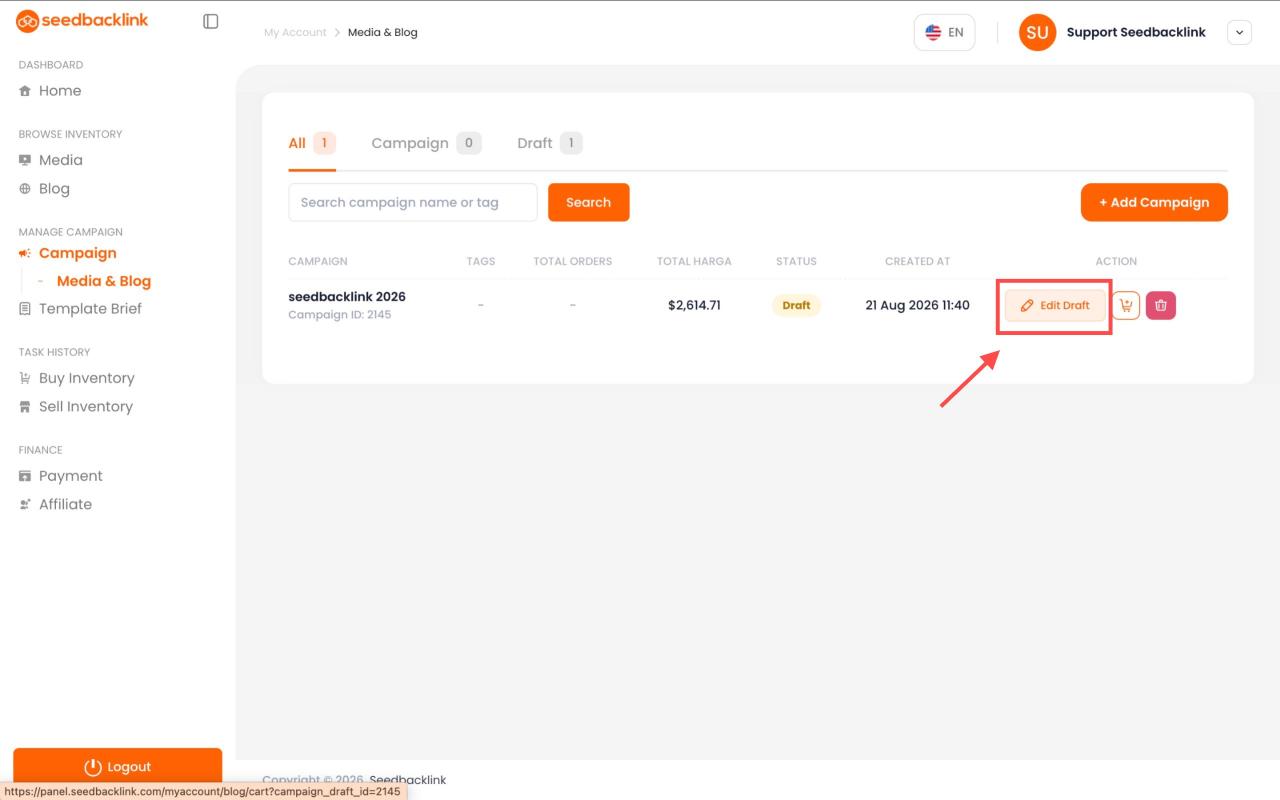Viewport: 1280px width, 800px height.
Task: Click the STATUS column header
Action: click(x=796, y=261)
